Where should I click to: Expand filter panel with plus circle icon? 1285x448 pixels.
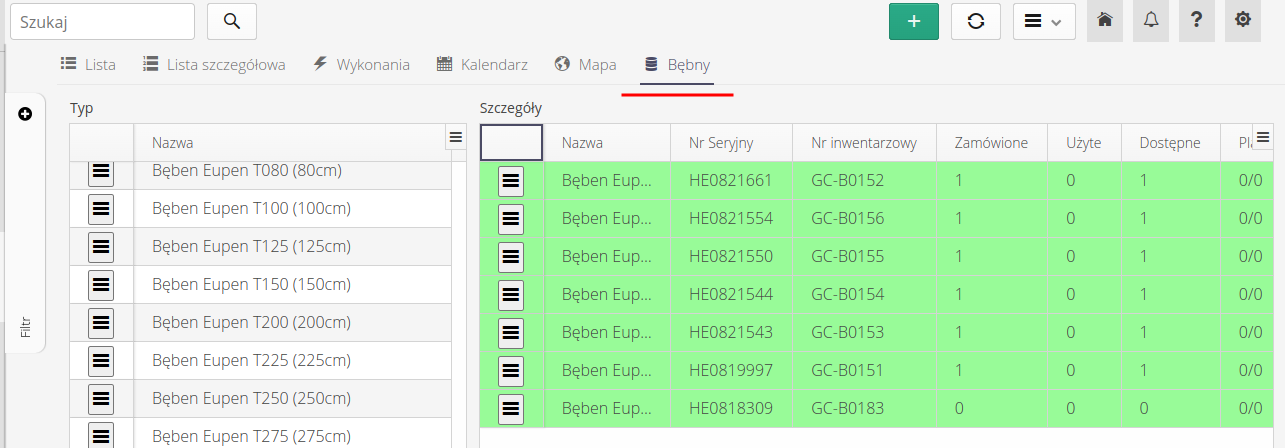click(25, 114)
